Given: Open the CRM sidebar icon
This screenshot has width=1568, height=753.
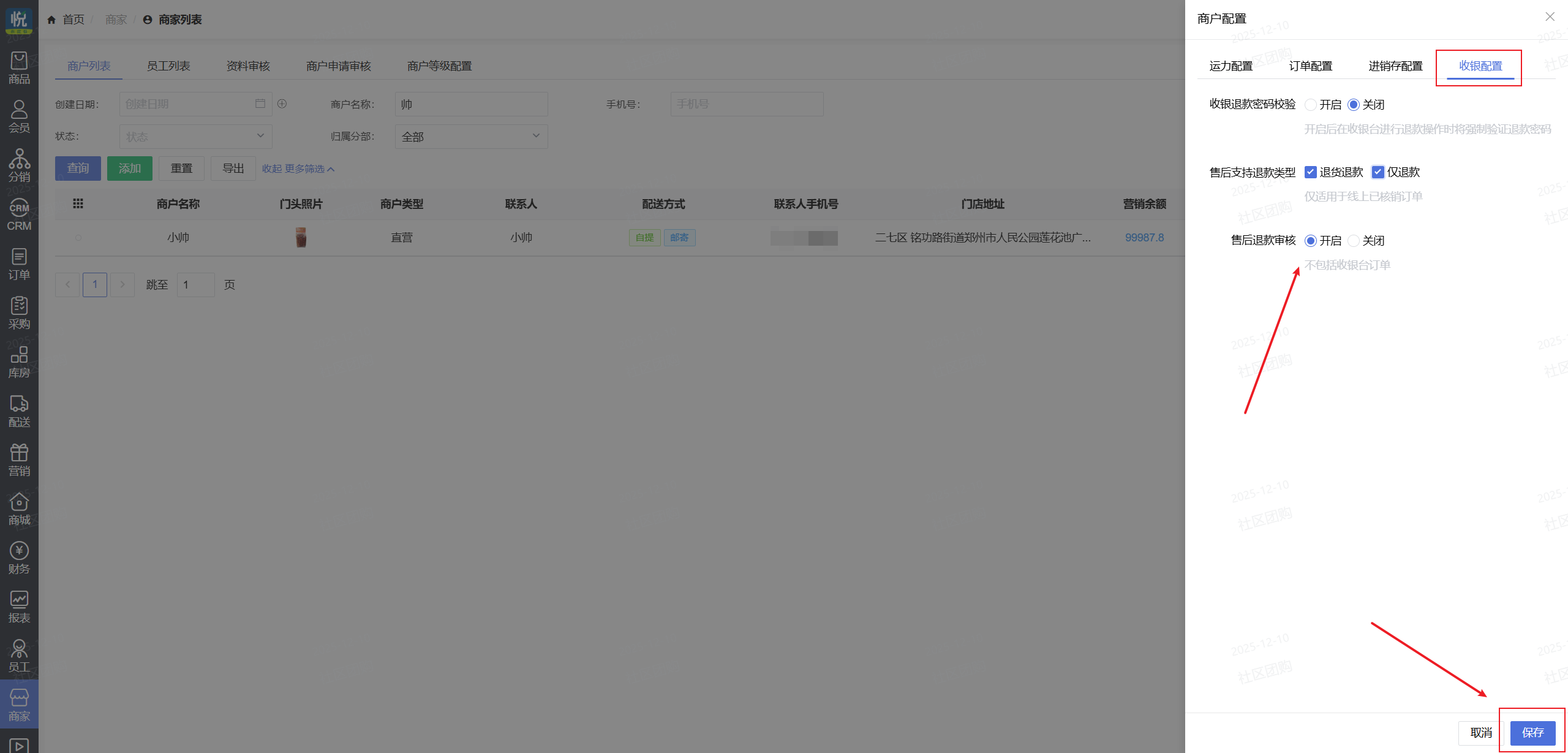Looking at the screenshot, I should coord(19,214).
